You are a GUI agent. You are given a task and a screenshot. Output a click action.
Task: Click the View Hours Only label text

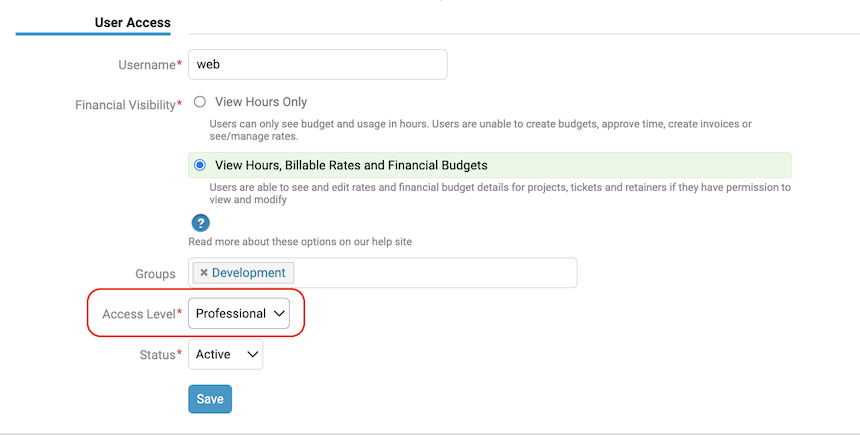[x=261, y=102]
